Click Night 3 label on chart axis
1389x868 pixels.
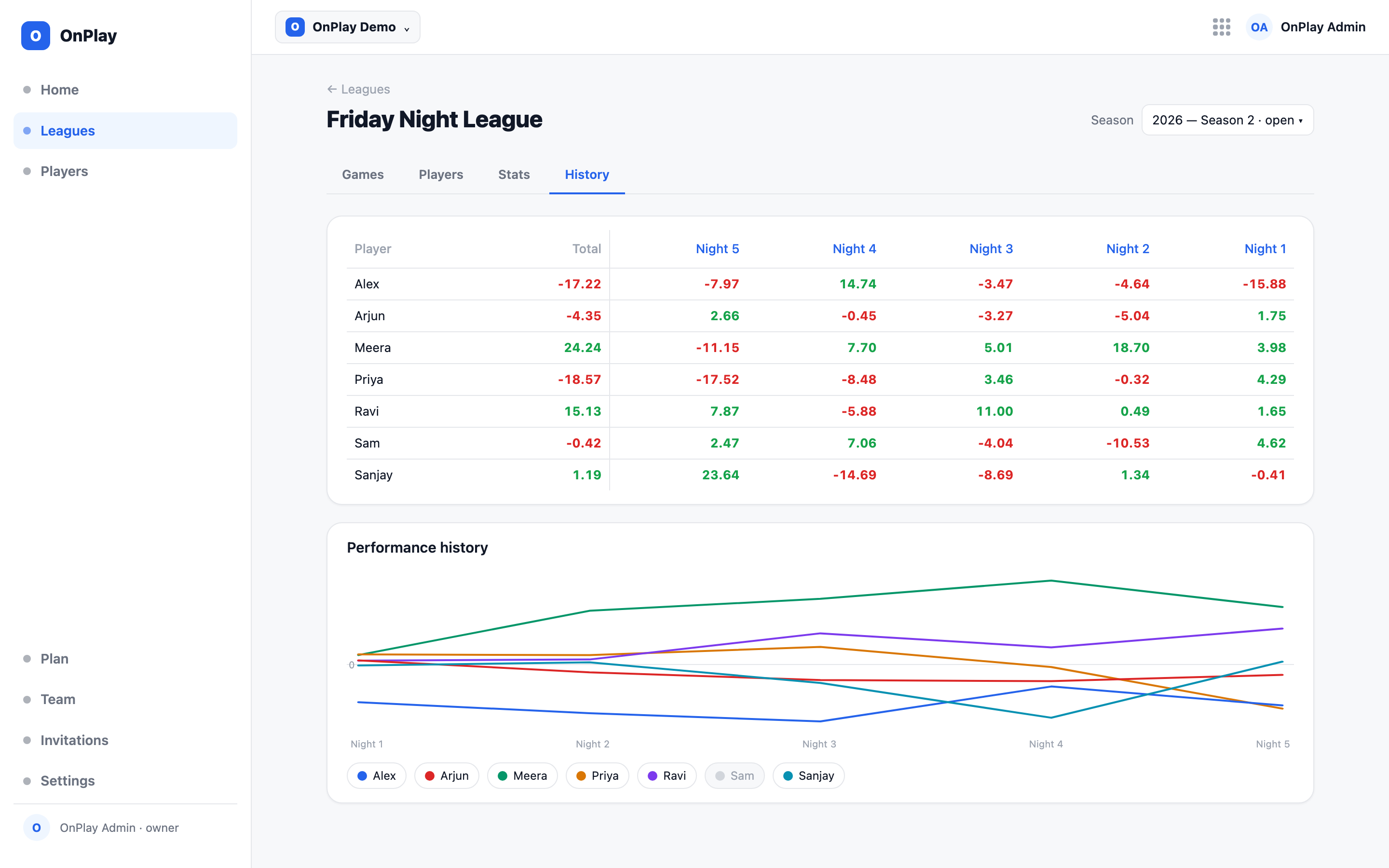click(819, 744)
